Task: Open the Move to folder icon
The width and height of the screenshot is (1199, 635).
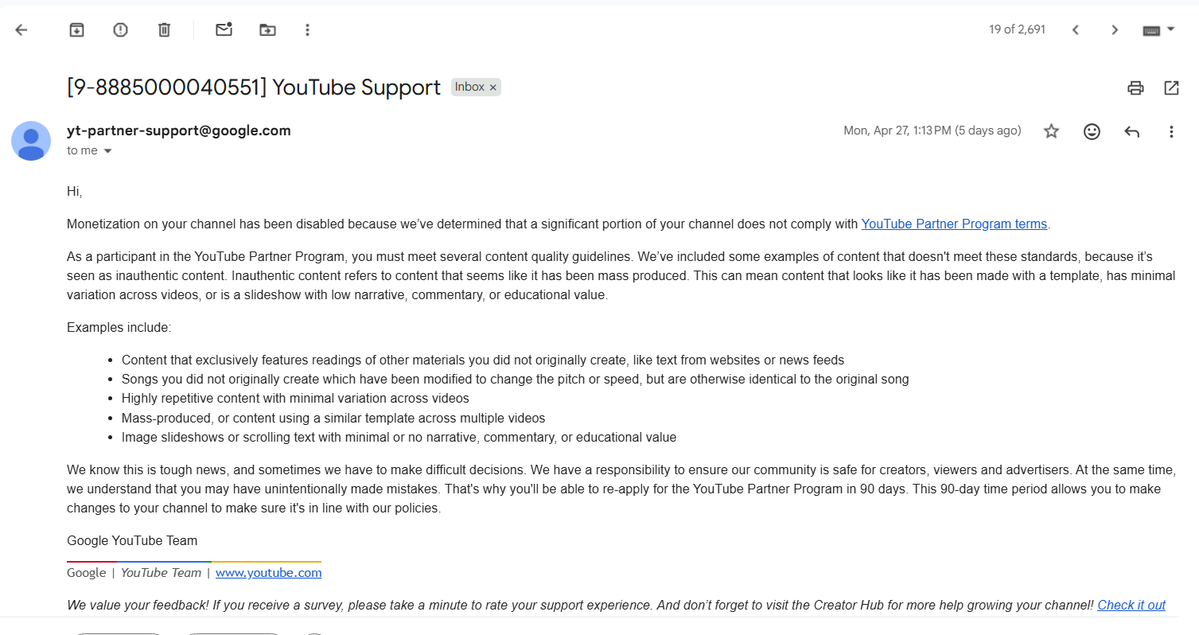Action: [x=268, y=30]
